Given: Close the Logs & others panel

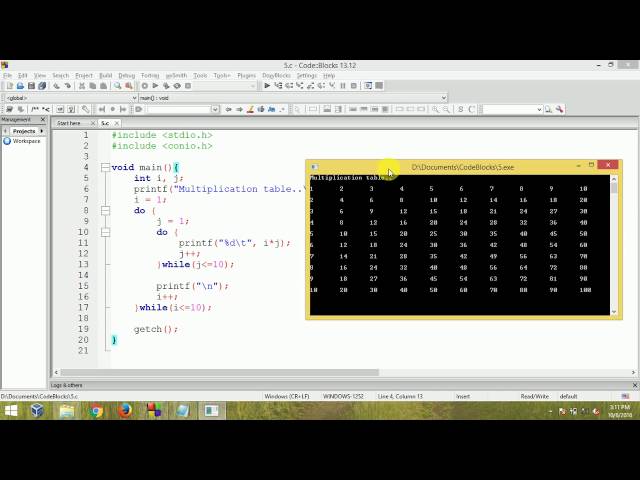Looking at the screenshot, I should [635, 385].
